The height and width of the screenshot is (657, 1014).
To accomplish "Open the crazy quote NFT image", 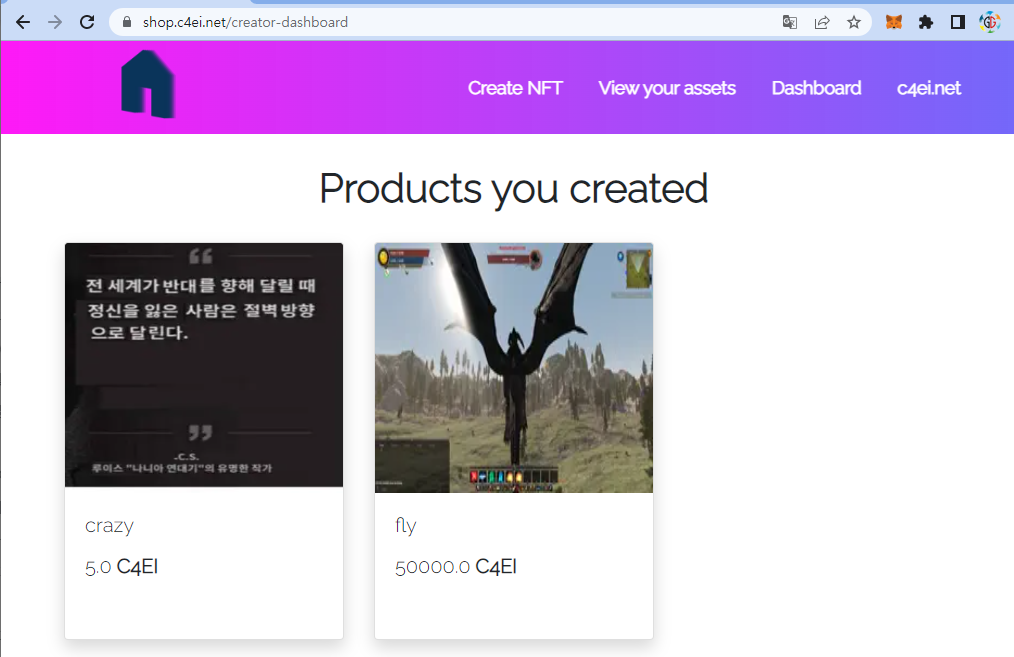I will (204, 365).
